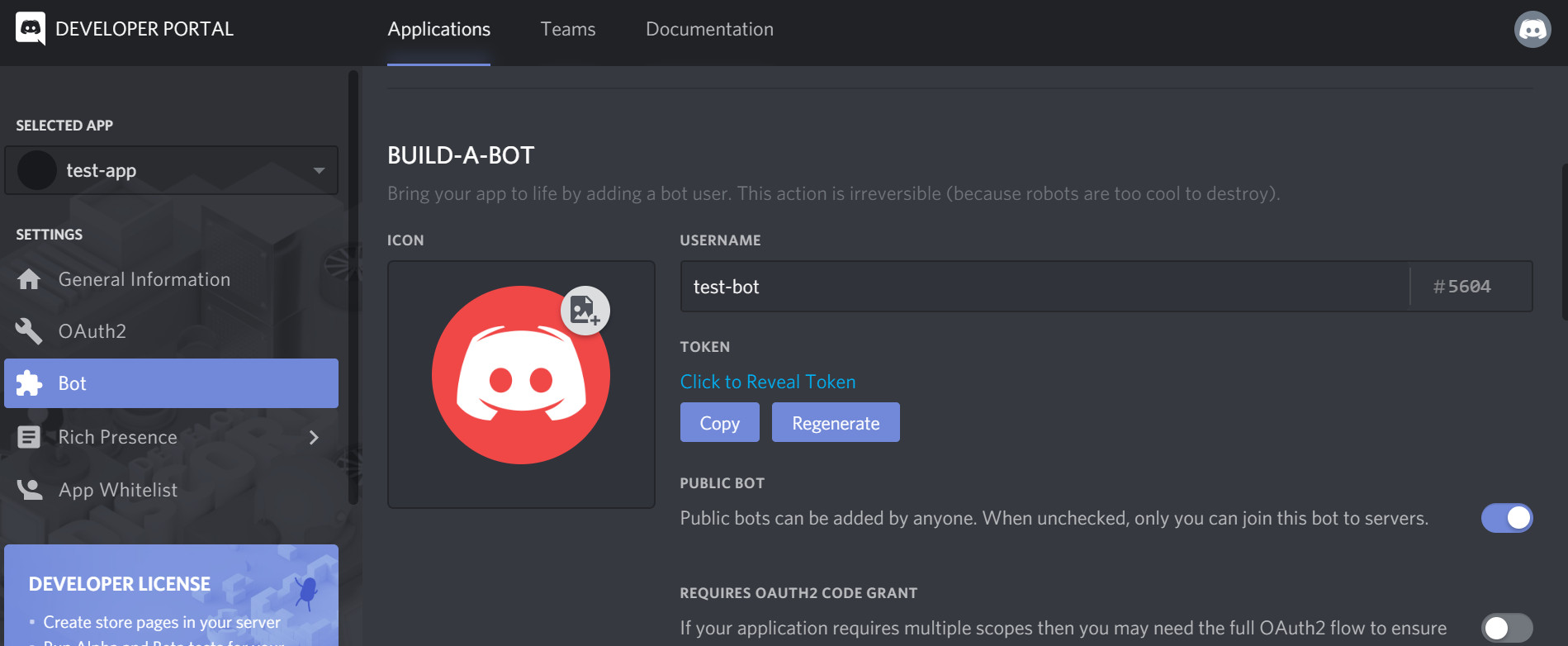
Task: Switch to the Applications tab
Action: [439, 30]
